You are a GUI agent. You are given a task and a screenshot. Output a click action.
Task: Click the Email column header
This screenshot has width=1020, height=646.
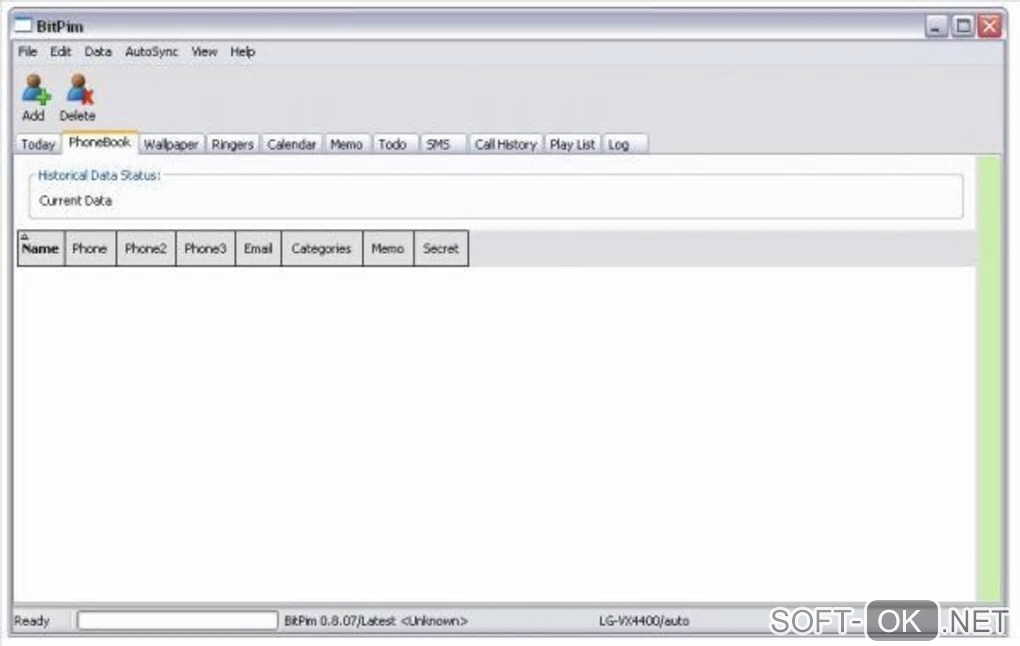point(258,249)
